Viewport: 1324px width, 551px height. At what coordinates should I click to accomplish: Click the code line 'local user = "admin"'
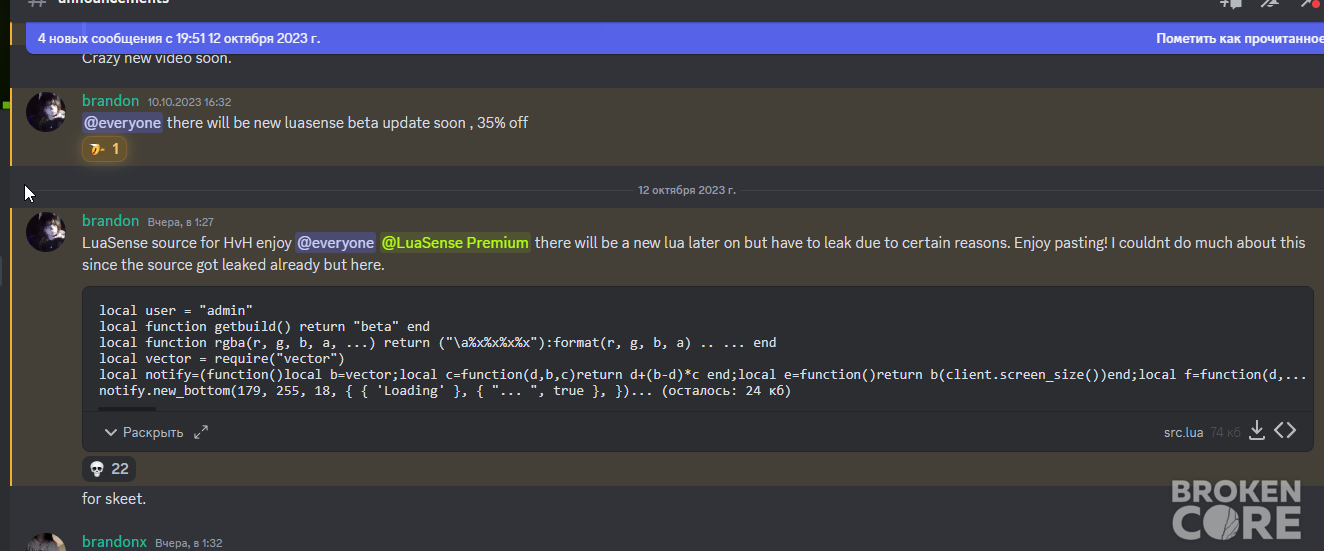pos(176,310)
